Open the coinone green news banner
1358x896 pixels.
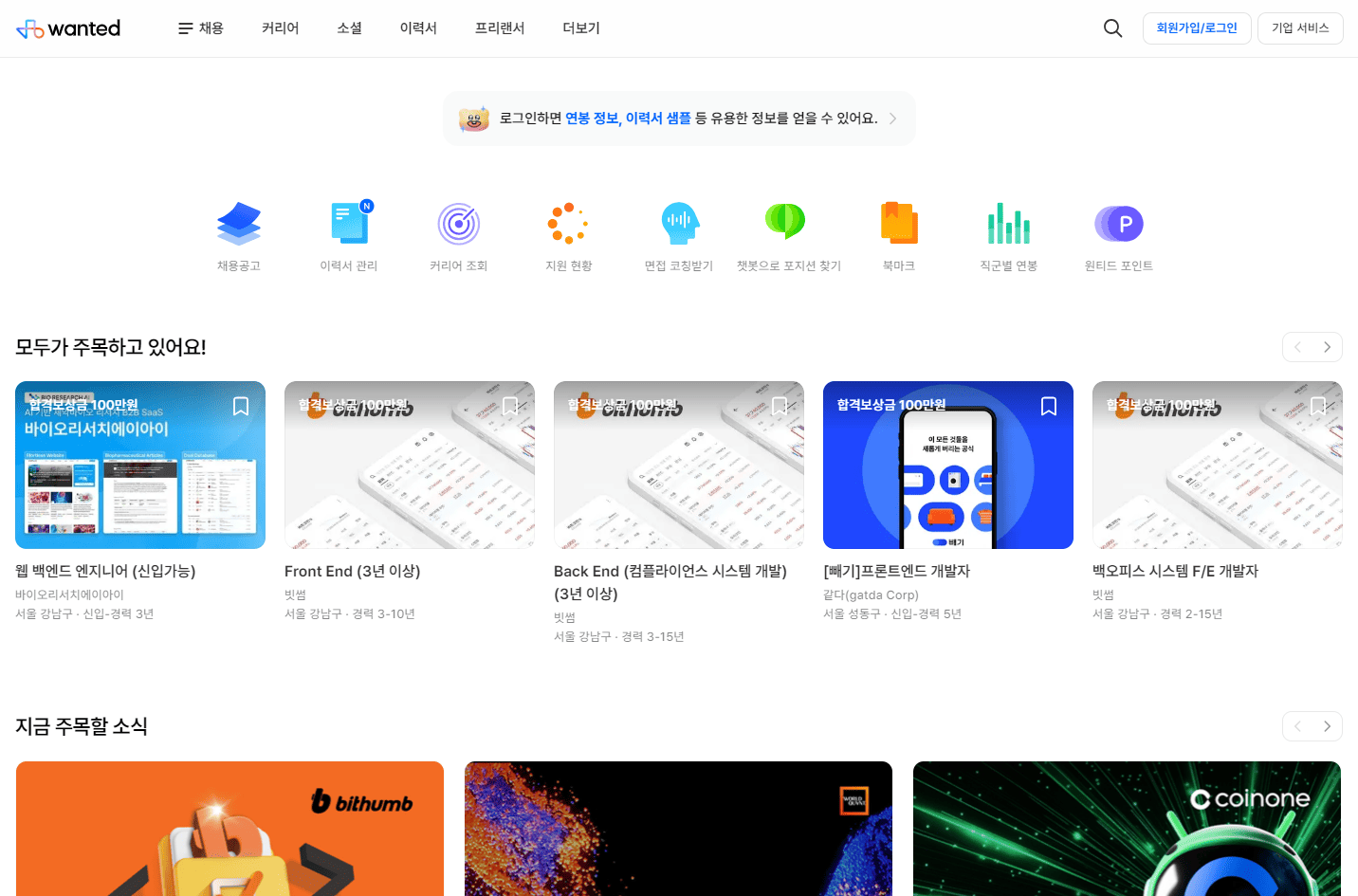1127,829
